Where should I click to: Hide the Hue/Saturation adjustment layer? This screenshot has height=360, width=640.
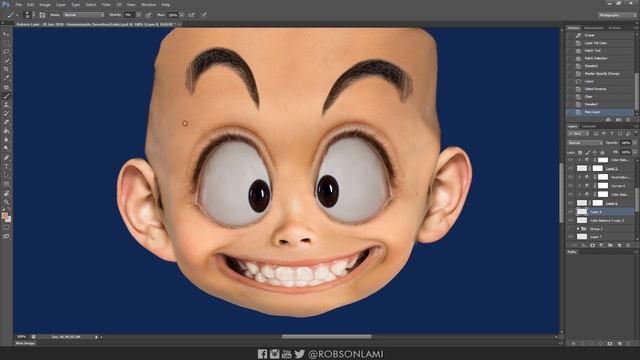click(x=571, y=177)
